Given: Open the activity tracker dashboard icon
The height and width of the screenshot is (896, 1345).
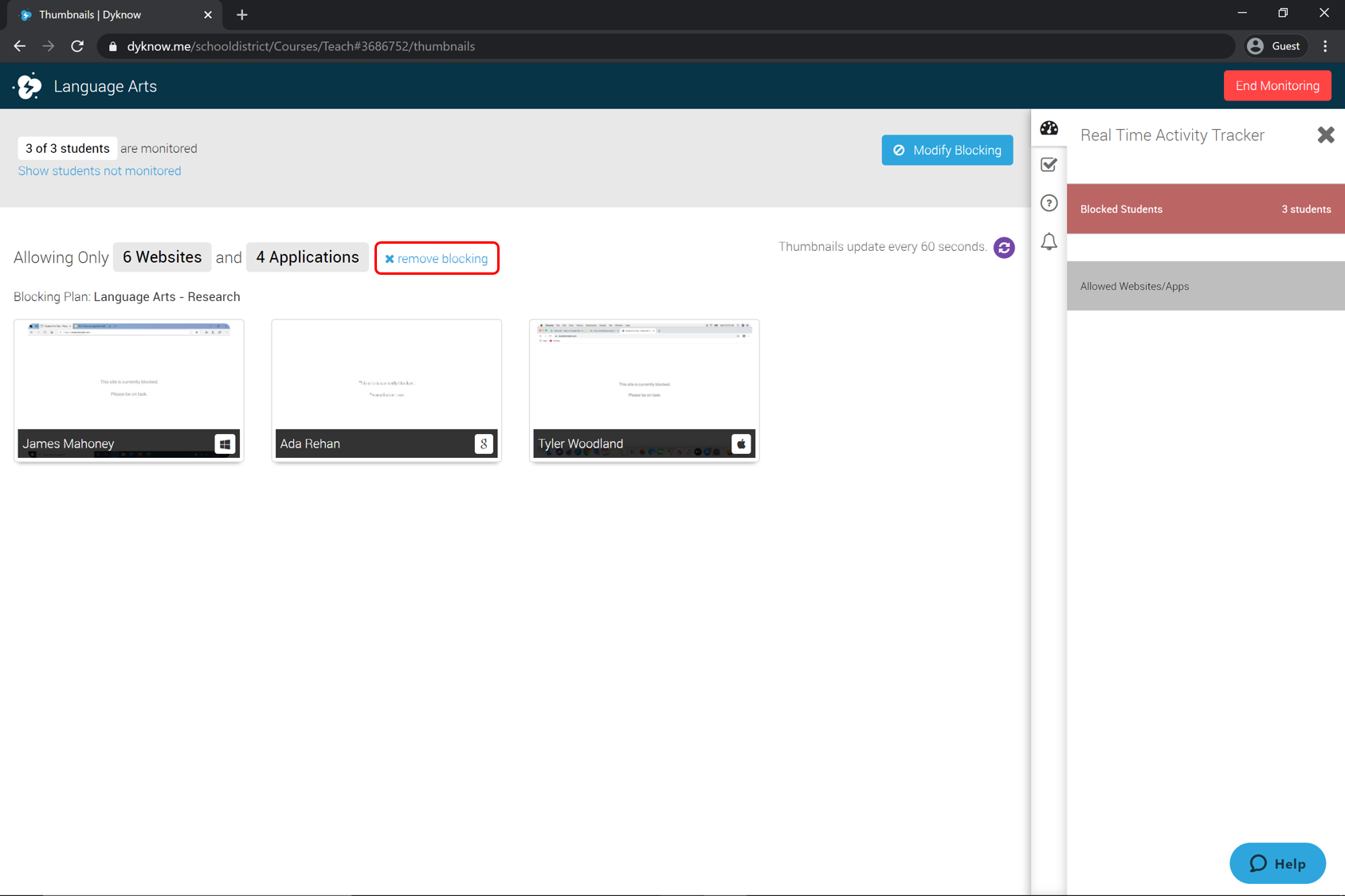Looking at the screenshot, I should [1049, 127].
